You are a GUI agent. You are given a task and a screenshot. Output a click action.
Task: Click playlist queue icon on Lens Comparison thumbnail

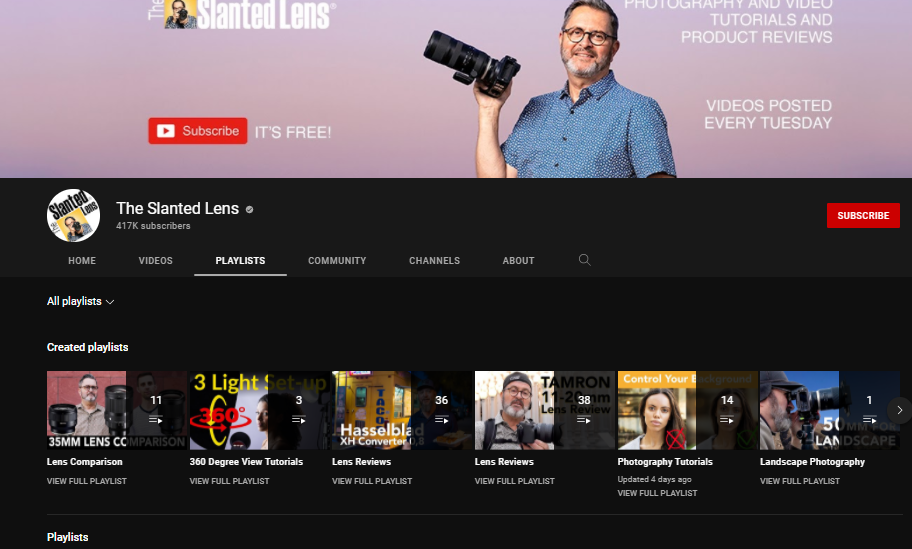tap(156, 419)
